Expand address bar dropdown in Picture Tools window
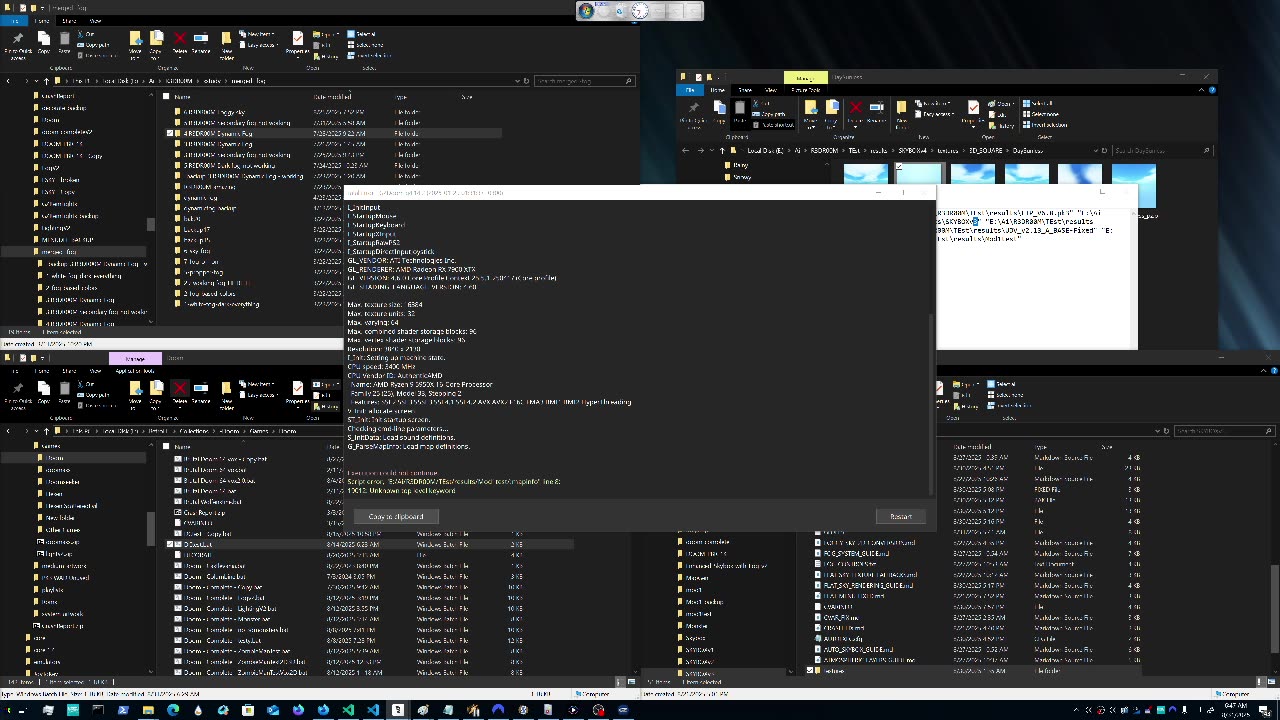 click(1097, 150)
